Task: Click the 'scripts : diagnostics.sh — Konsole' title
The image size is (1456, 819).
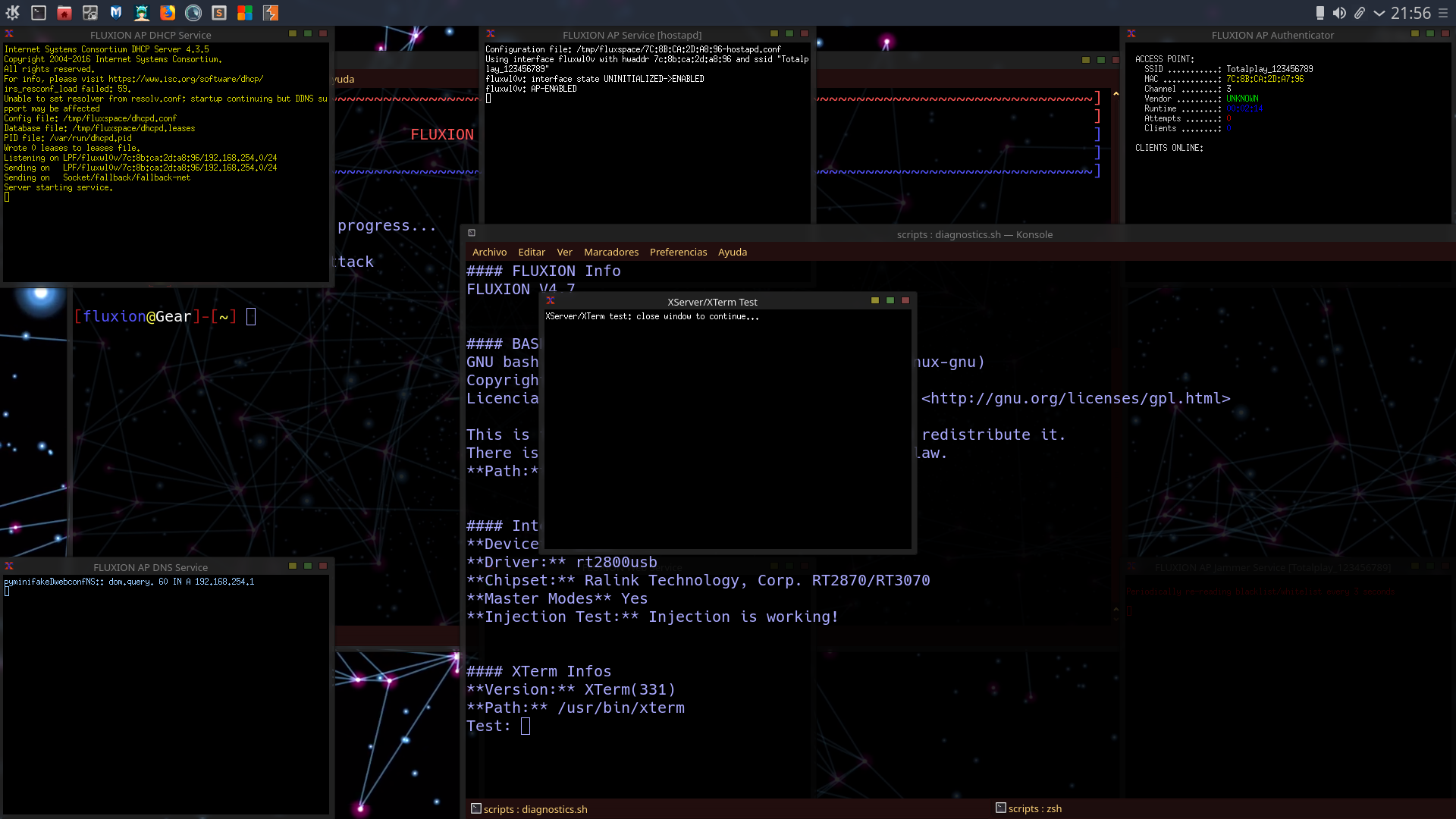Action: pos(974,234)
